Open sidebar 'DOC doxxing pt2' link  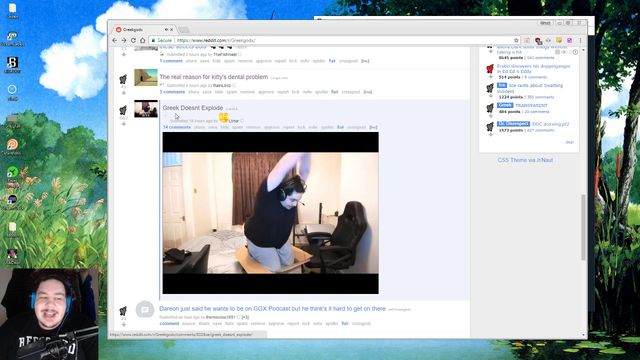point(550,124)
